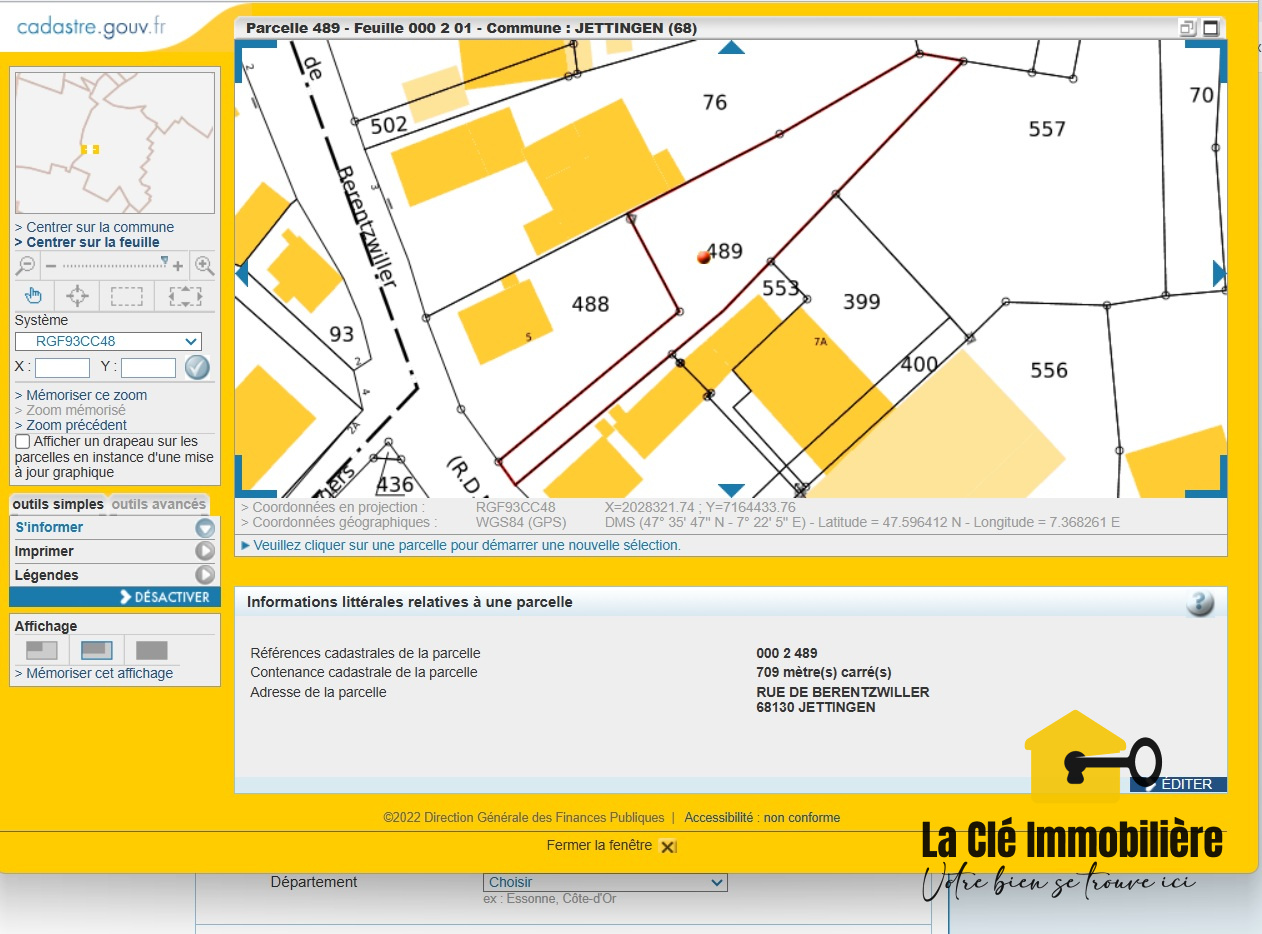The width and height of the screenshot is (1262, 934).
Task: Switch to the outils avancés tab
Action: [x=159, y=504]
